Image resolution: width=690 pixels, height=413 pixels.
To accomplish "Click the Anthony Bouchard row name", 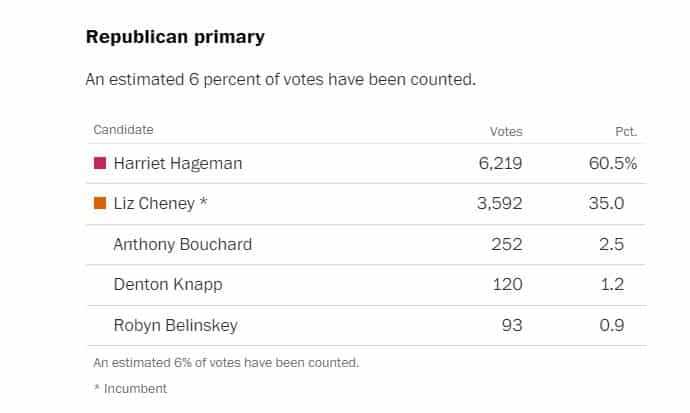I will (x=183, y=244).
